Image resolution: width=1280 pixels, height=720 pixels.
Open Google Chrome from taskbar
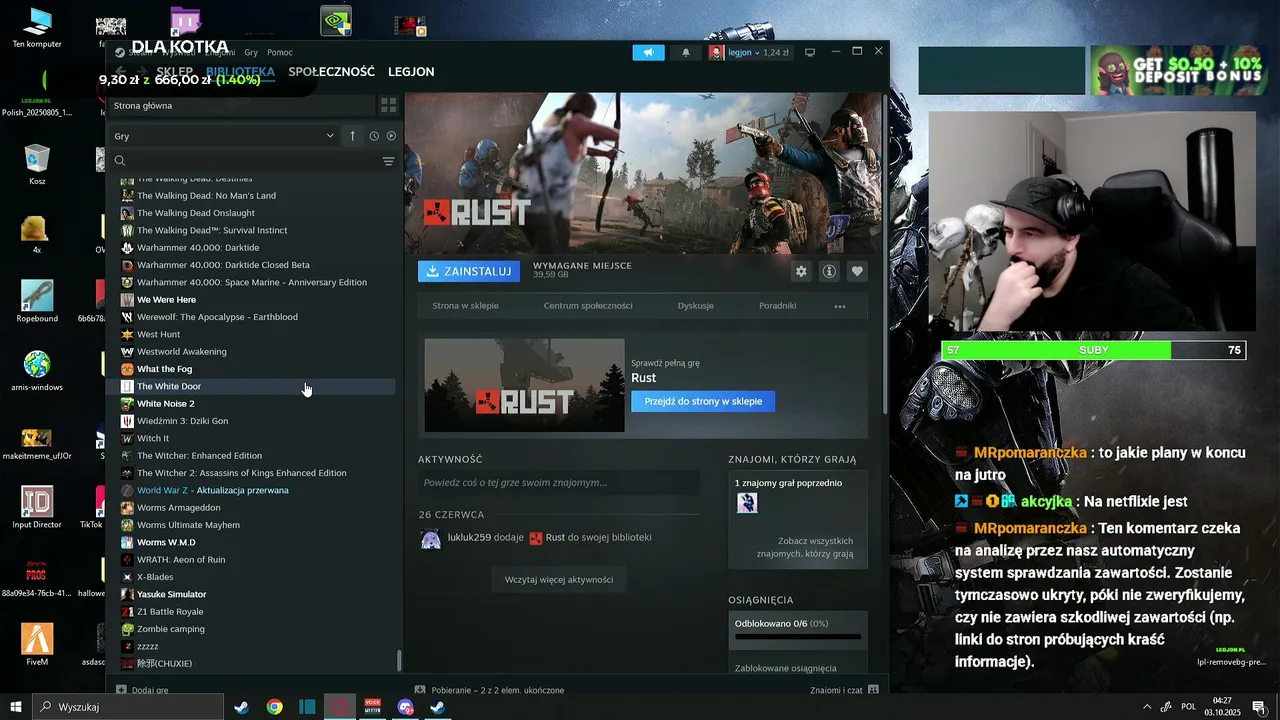click(x=274, y=707)
